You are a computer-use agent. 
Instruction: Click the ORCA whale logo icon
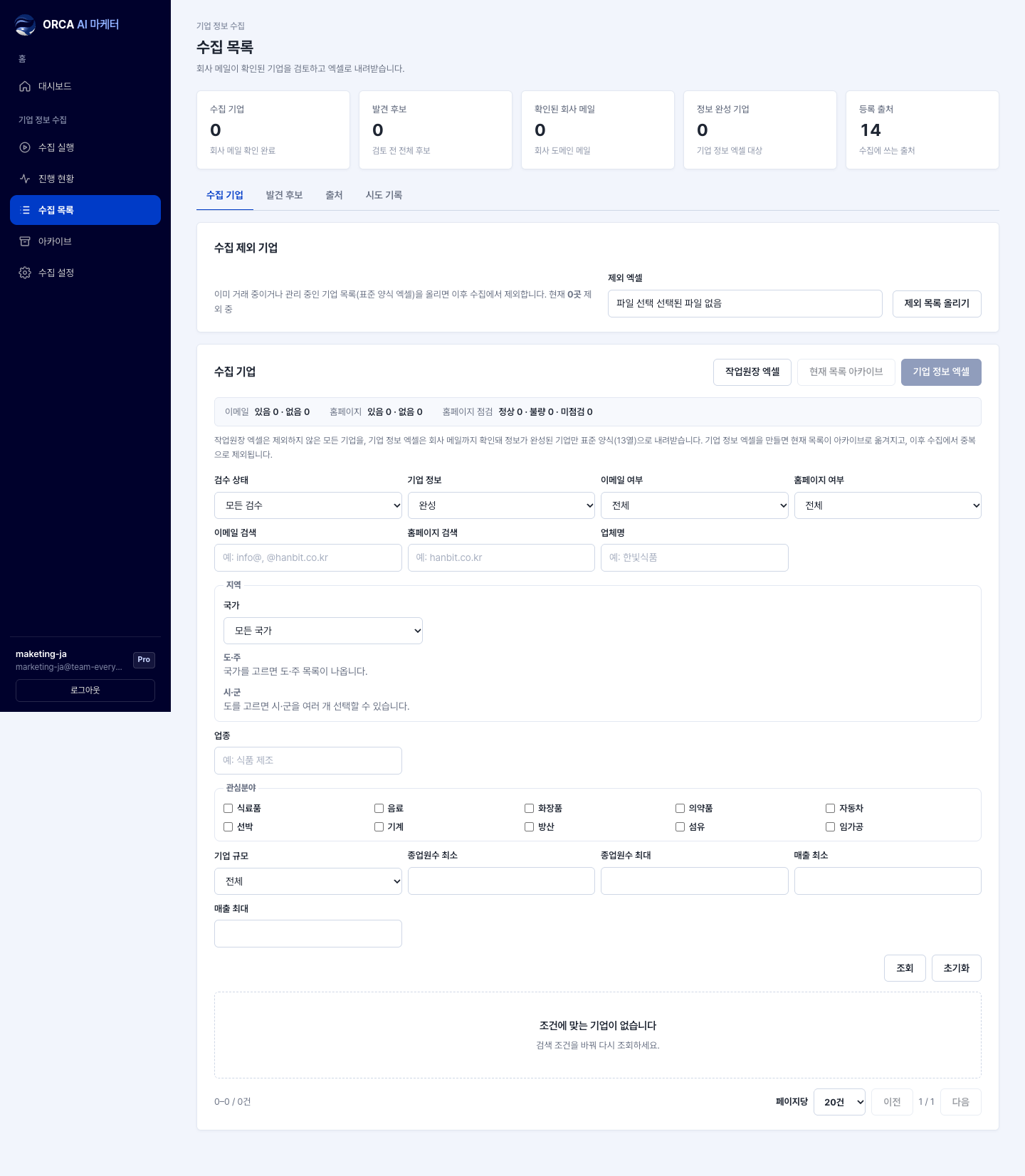click(25, 25)
